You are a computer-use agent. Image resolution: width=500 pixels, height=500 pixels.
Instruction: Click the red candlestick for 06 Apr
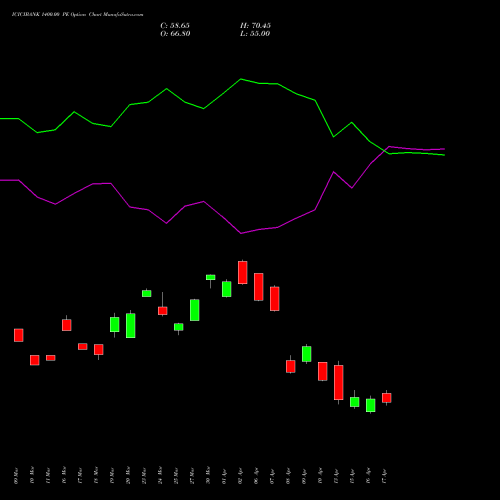tap(259, 287)
